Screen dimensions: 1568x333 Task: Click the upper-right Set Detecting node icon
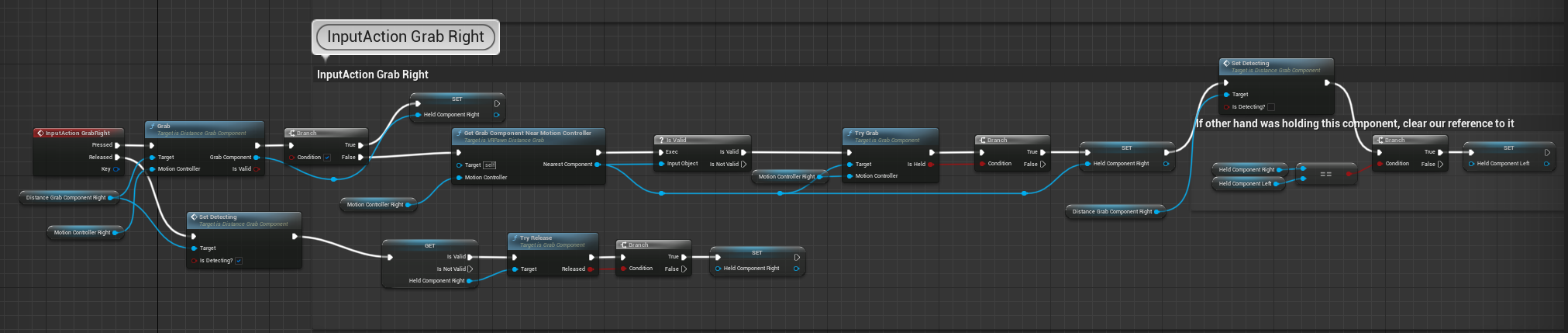(1226, 63)
